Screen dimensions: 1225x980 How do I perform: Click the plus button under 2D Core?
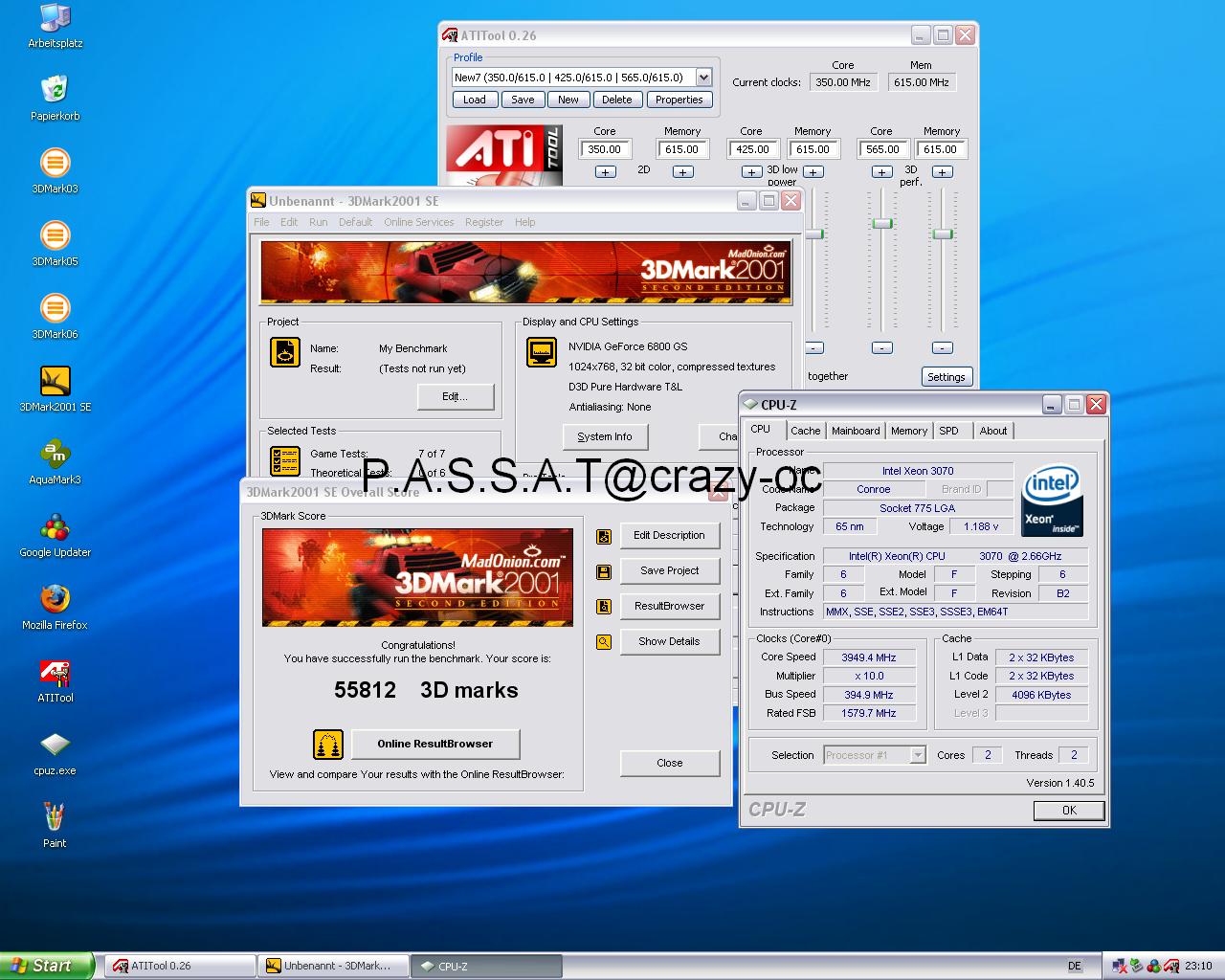[x=606, y=172]
